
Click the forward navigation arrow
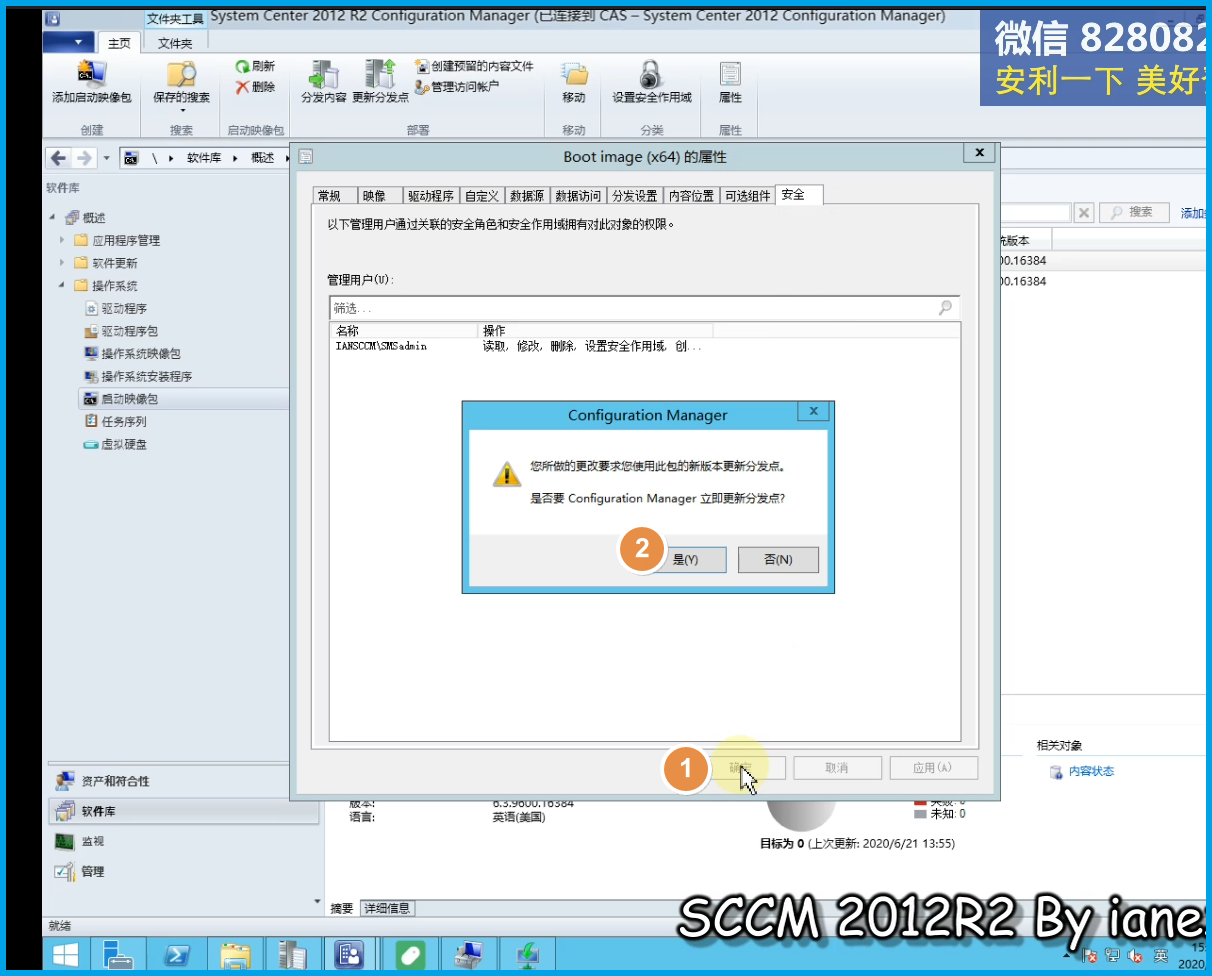click(x=84, y=158)
